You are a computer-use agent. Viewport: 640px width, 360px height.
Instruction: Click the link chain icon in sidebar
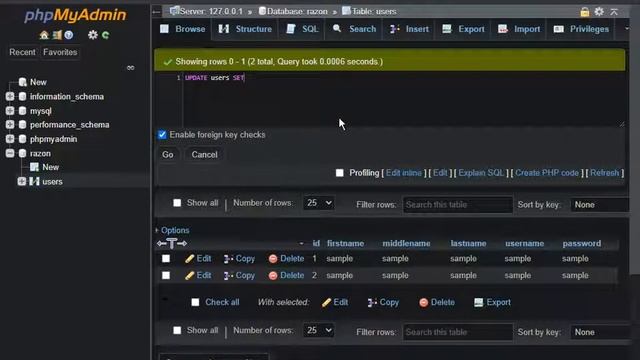(x=131, y=68)
